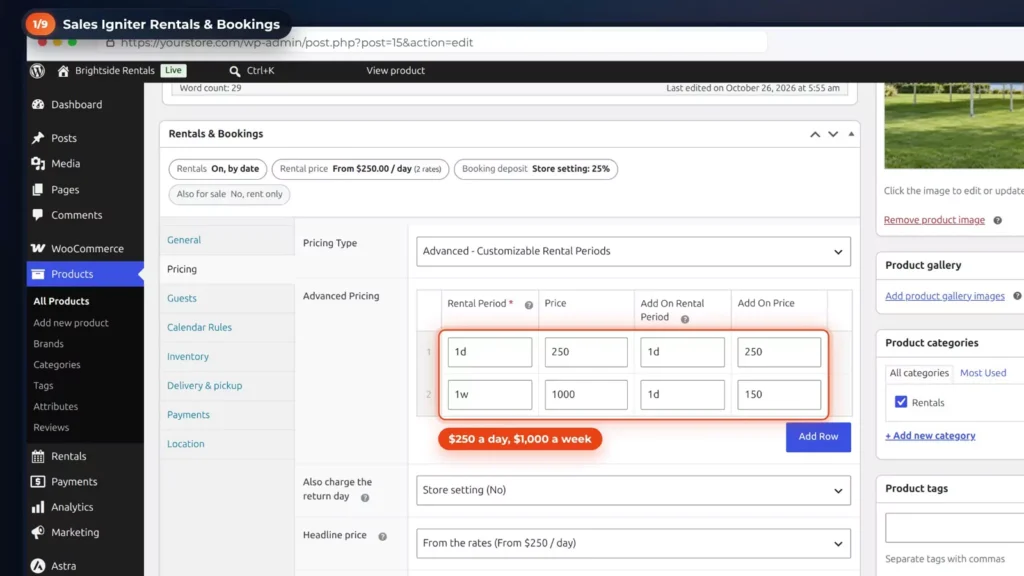The width and height of the screenshot is (1024, 576).
Task: Open Marketing megaphone icon
Action: pyautogui.click(x=38, y=532)
